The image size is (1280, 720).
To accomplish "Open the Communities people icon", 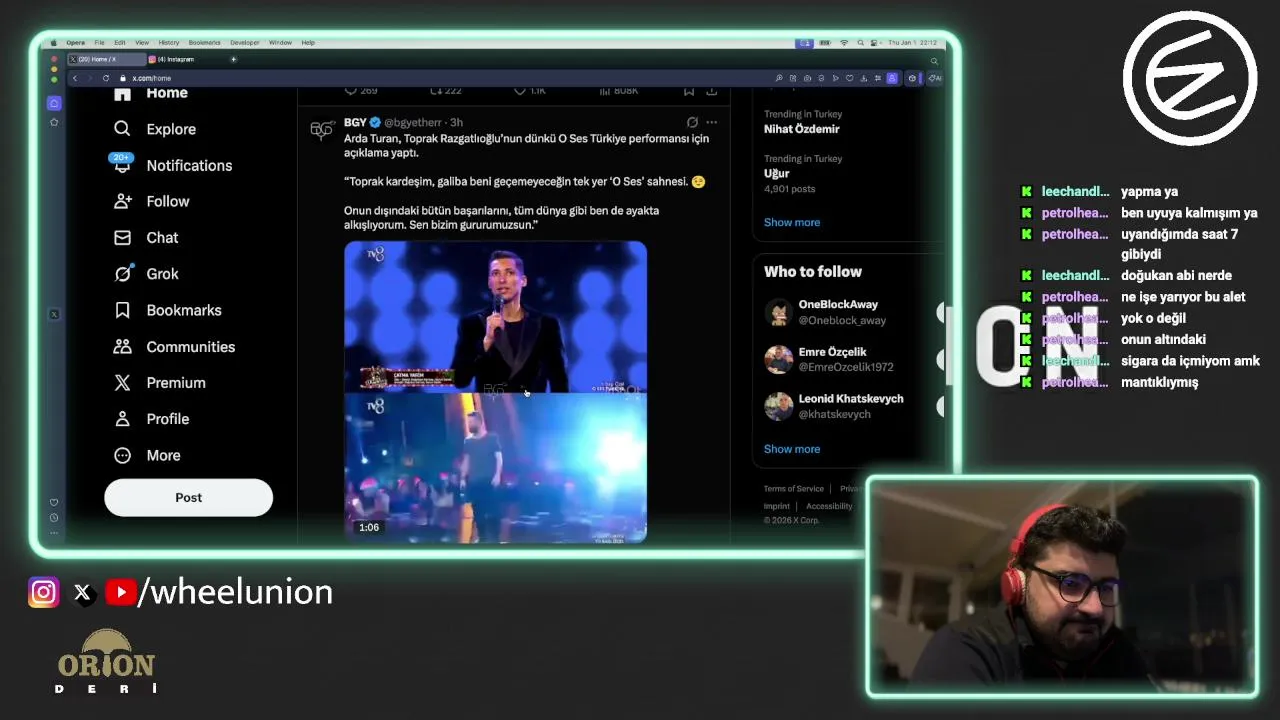I will 122,347.
